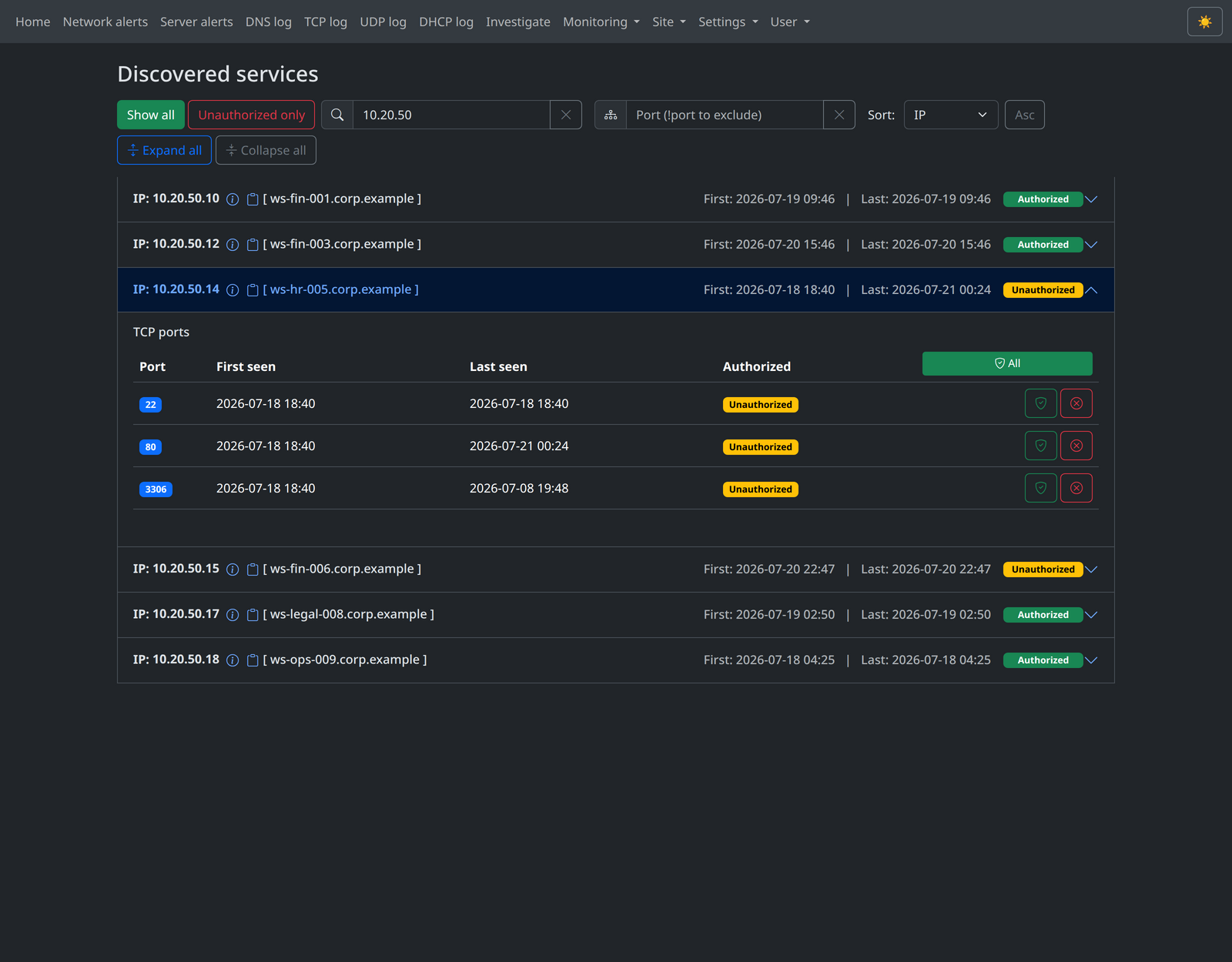Open the Site dropdown menu
Viewport: 1232px width, 962px height.
669,22
